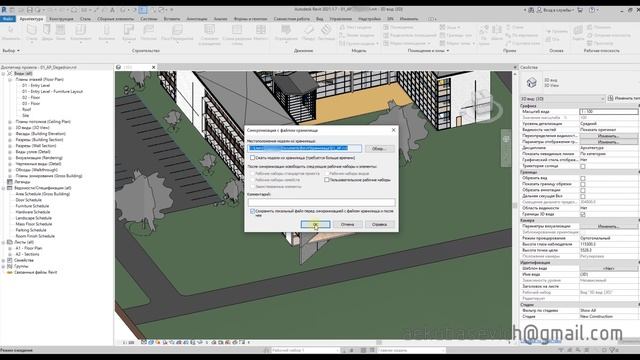640x360 pixels.
Task: Select the Ограждение (Railing) tool
Action: point(286,33)
